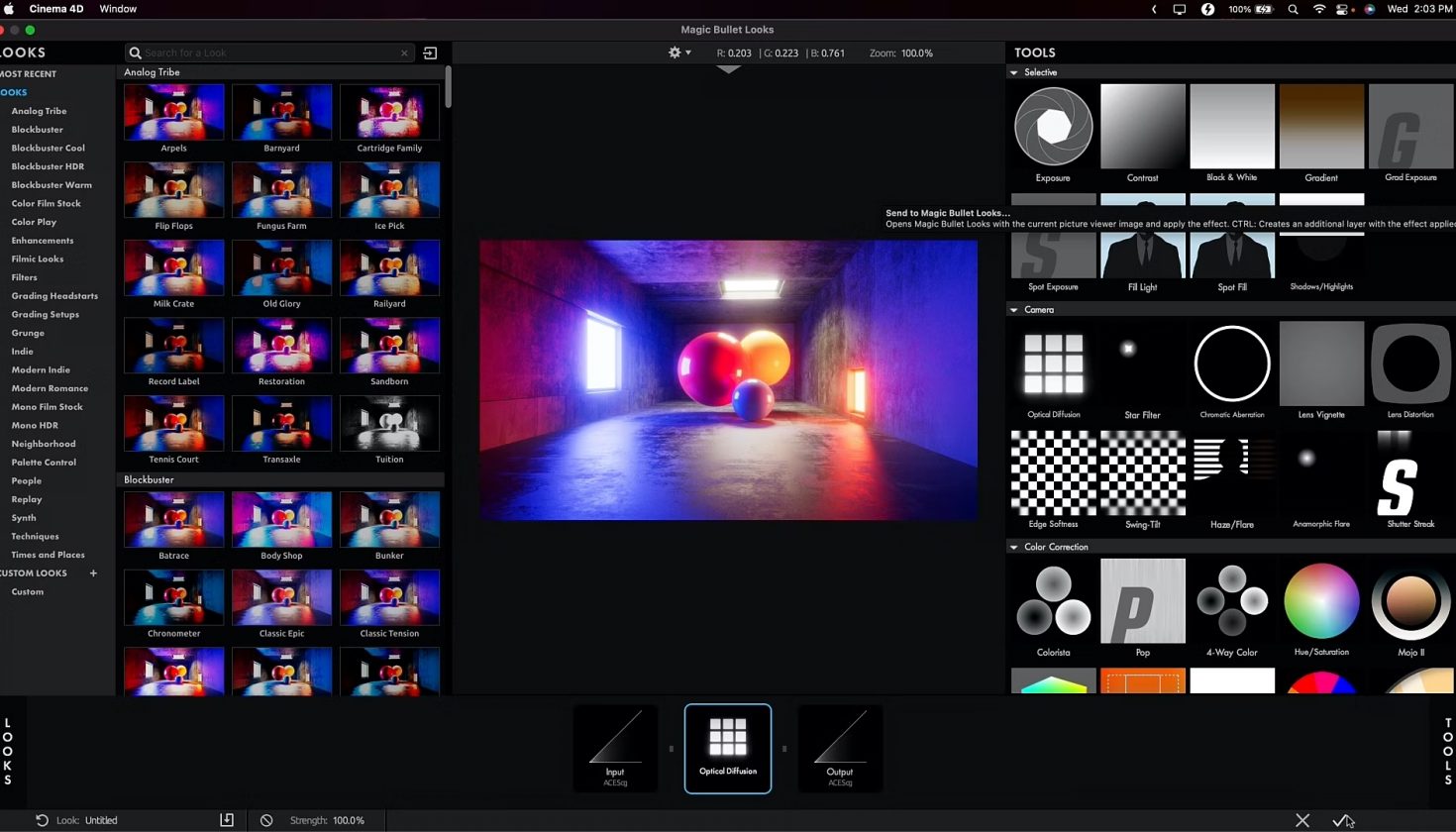Select the Hue/Saturation wheel tool

tap(1321, 600)
